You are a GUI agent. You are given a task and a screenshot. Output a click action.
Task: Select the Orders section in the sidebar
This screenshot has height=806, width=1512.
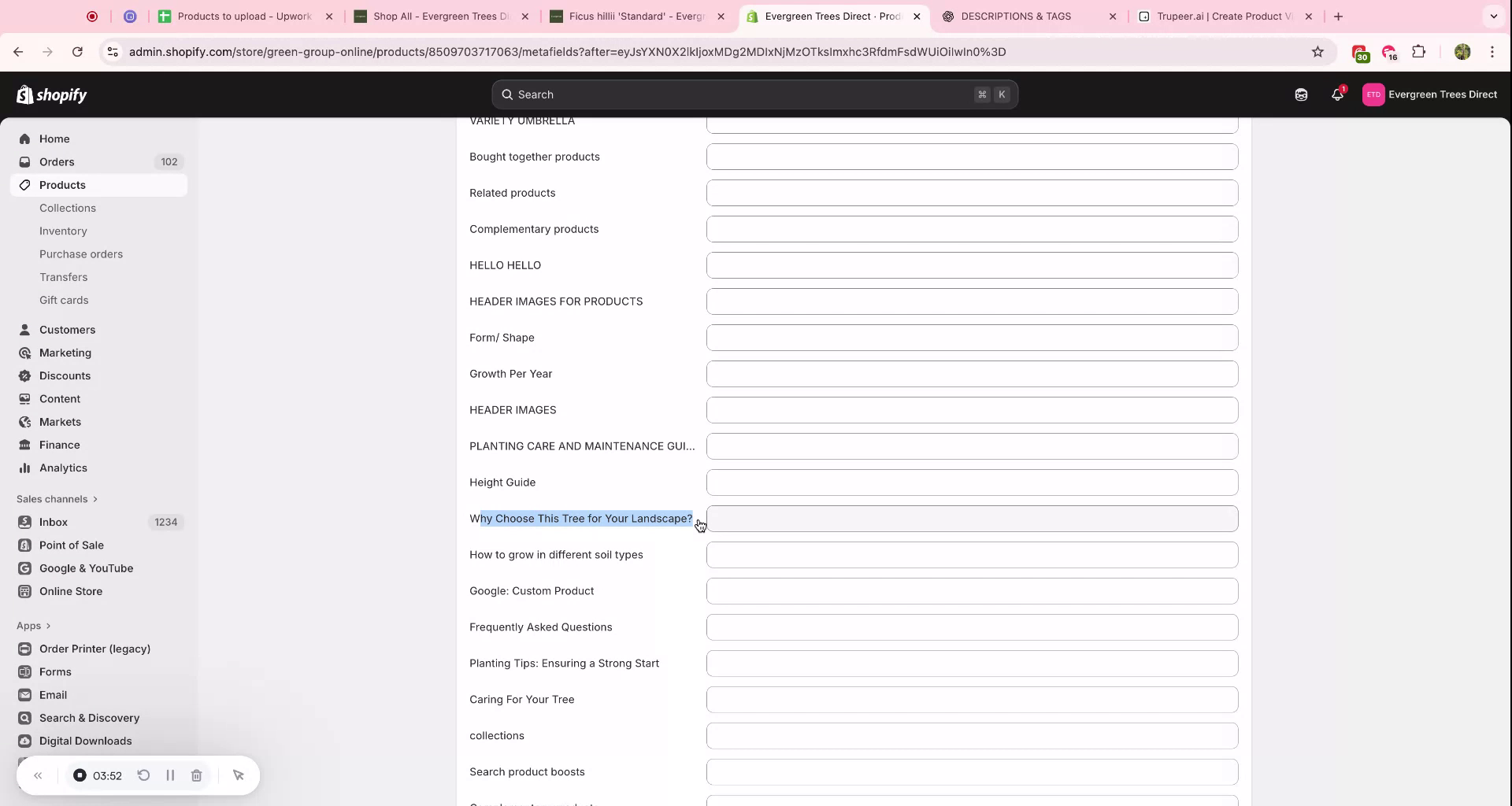point(56,161)
